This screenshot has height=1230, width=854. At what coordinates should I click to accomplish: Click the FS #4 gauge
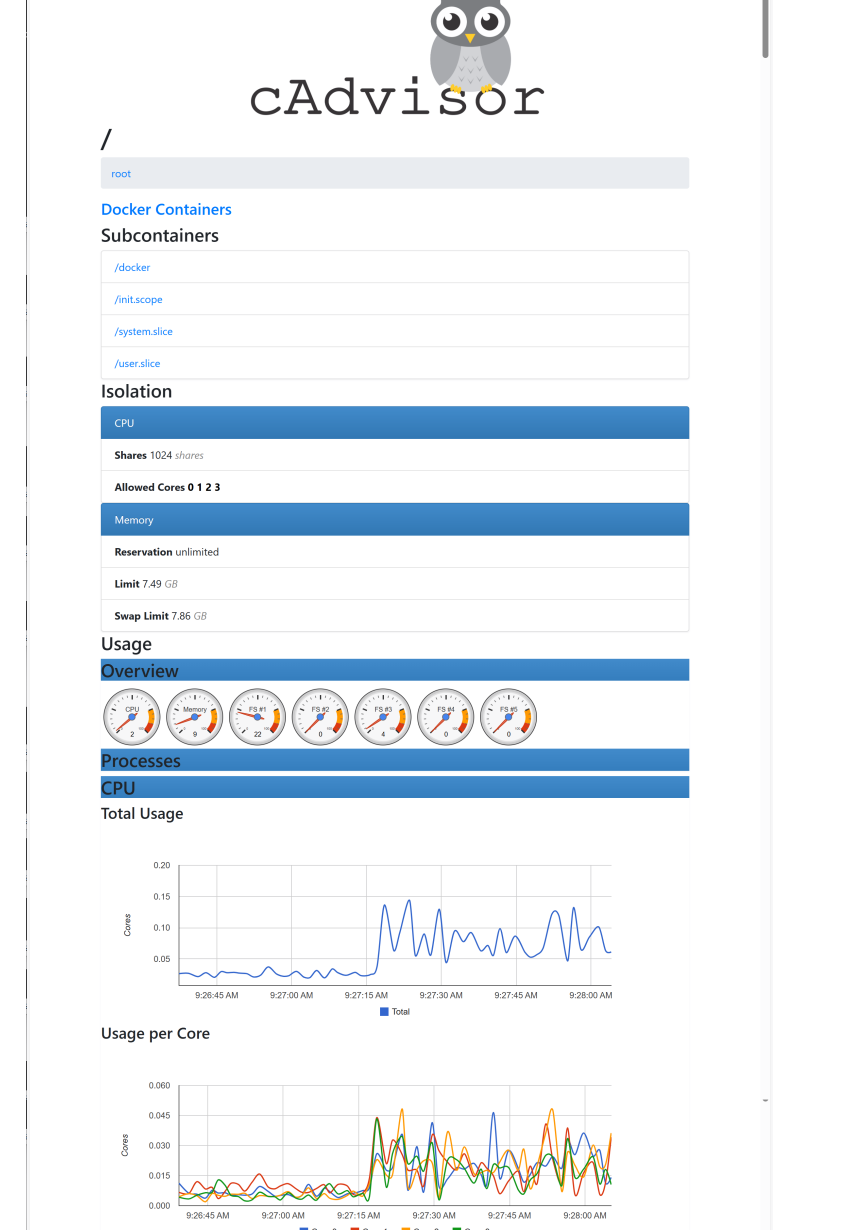pyautogui.click(x=446, y=717)
